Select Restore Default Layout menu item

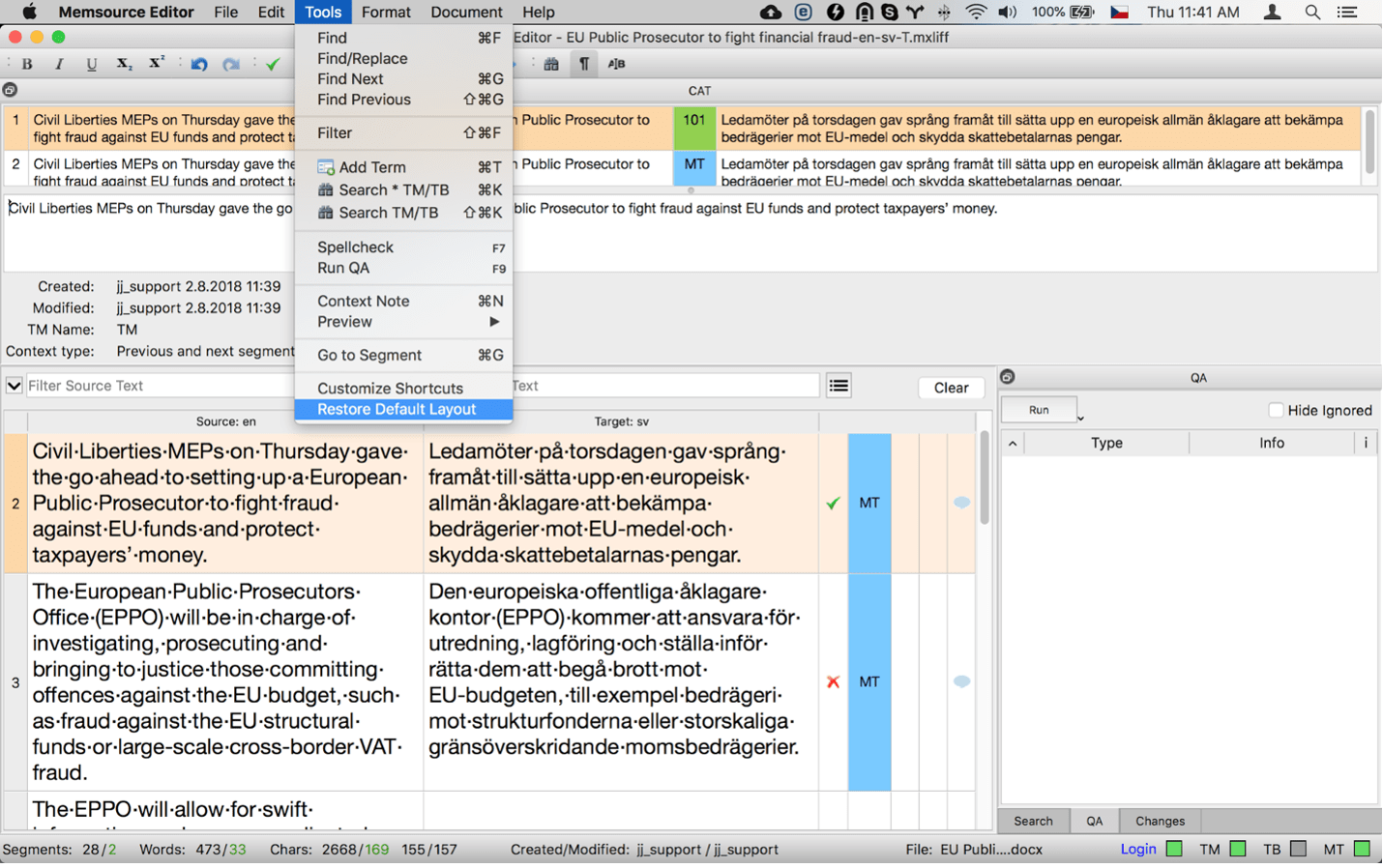[404, 409]
